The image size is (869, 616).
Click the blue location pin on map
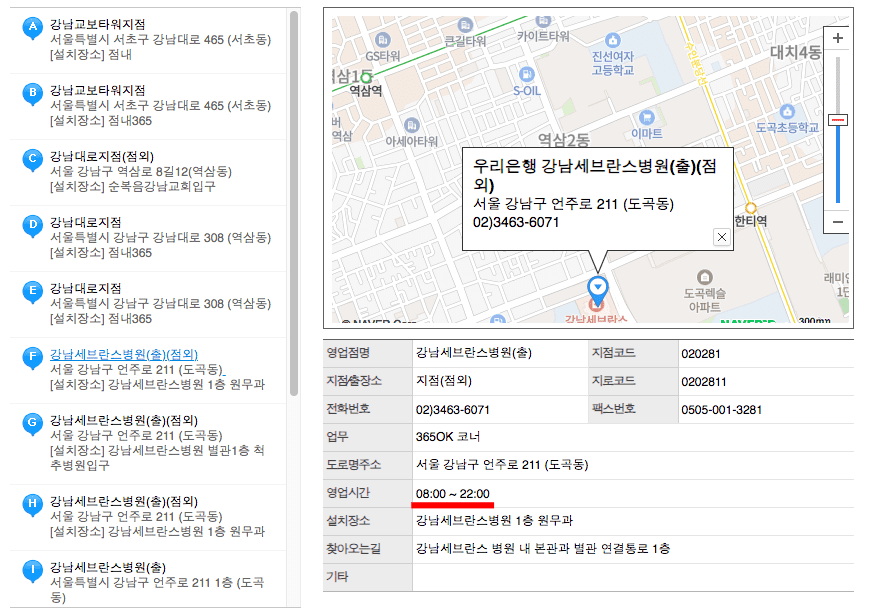tap(597, 289)
